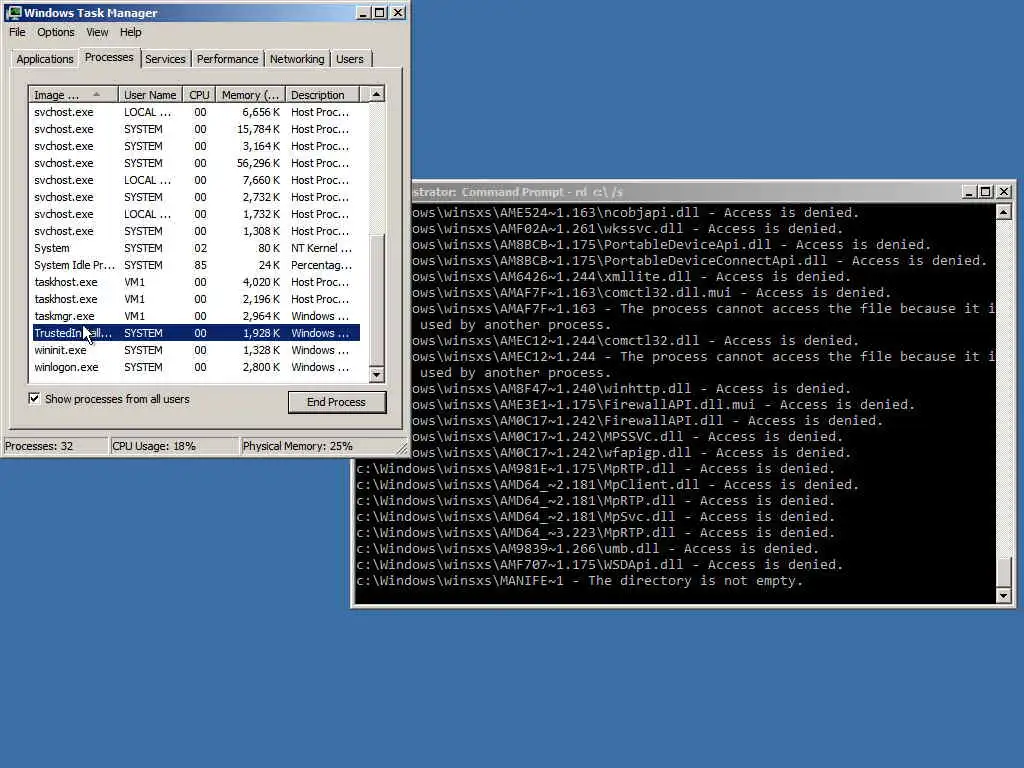This screenshot has height=768, width=1024.
Task: Close the Task Manager window
Action: click(x=398, y=12)
